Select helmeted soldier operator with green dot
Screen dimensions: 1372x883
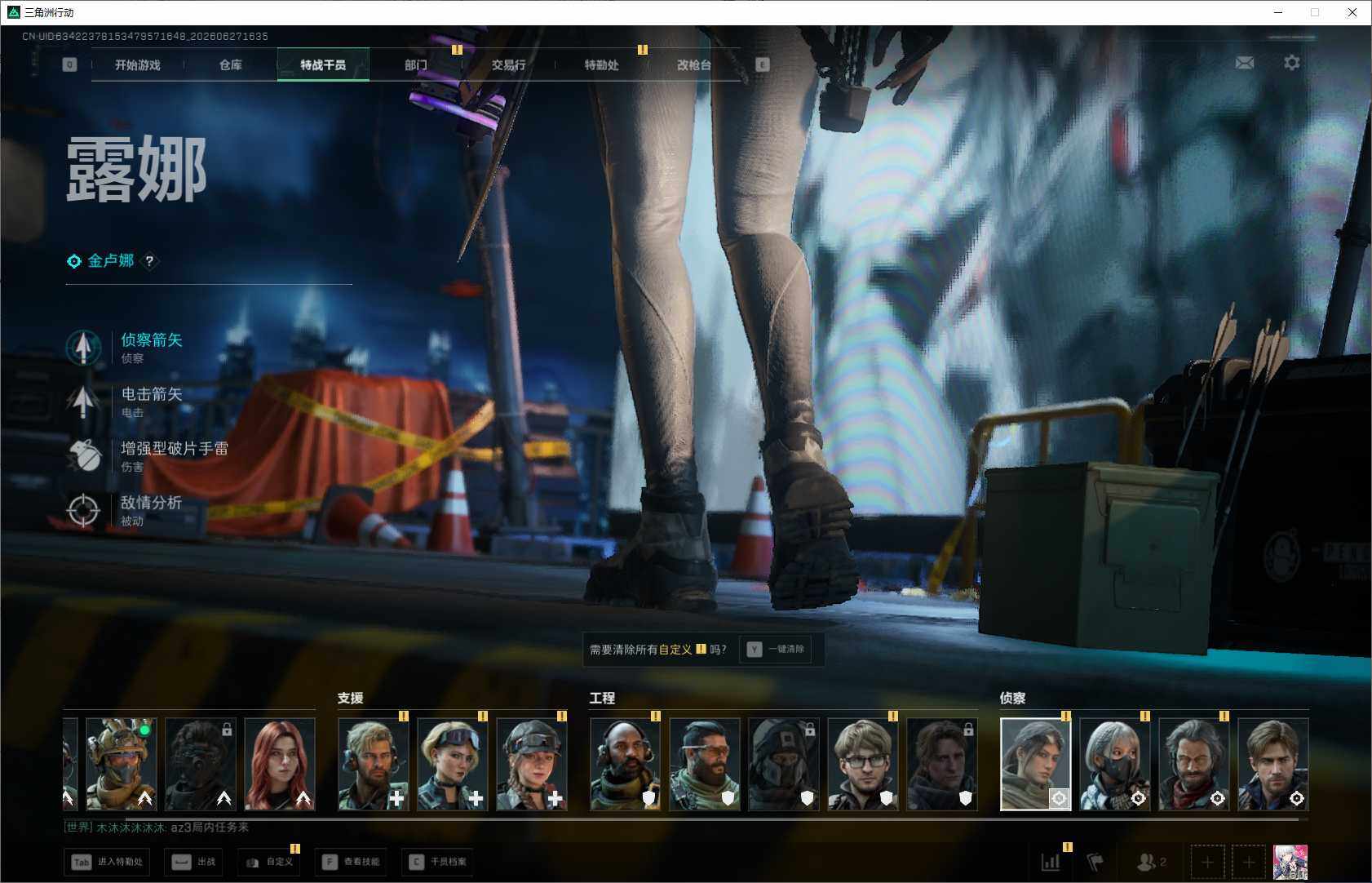(x=122, y=764)
